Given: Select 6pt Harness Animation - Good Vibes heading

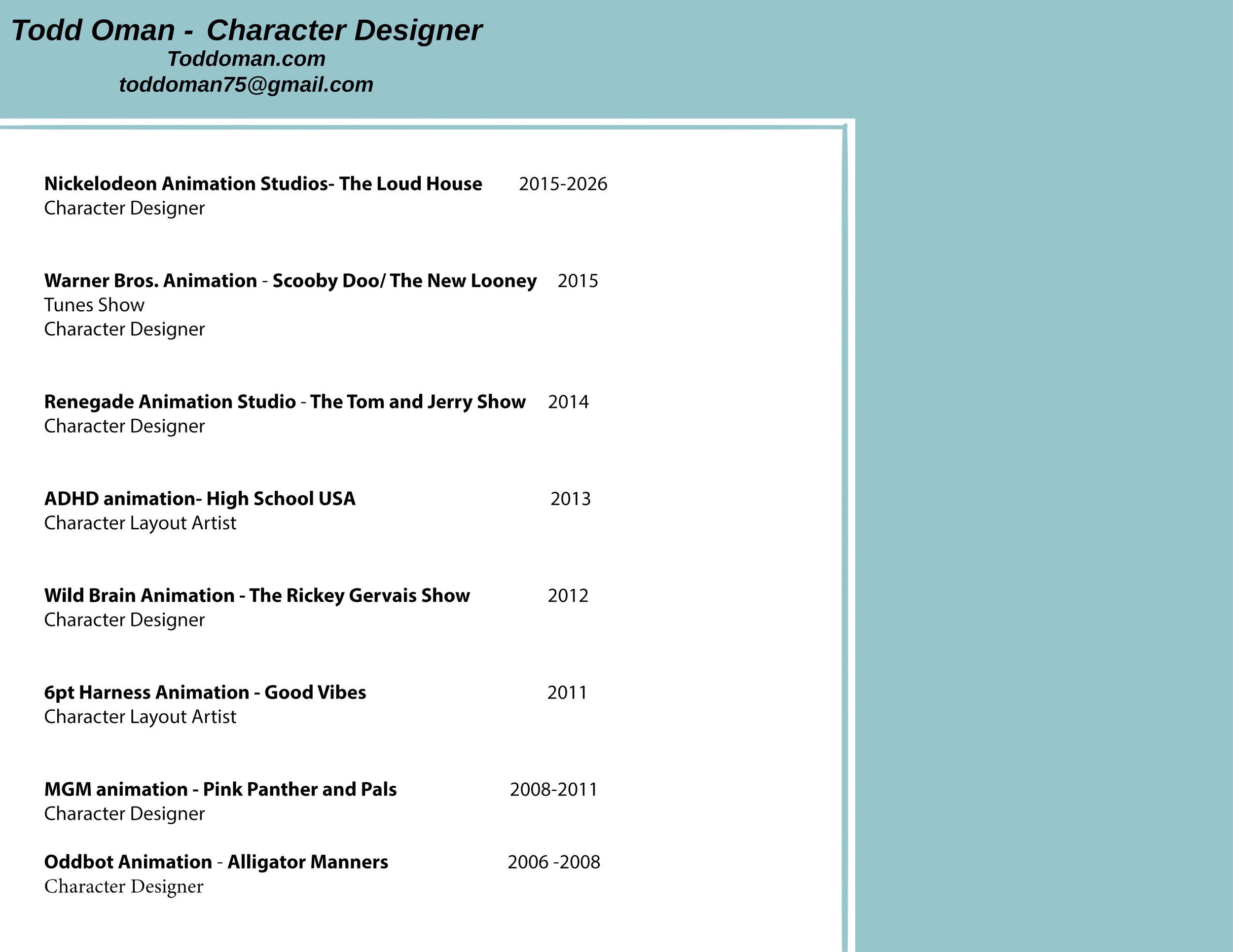Looking at the screenshot, I should [x=205, y=692].
